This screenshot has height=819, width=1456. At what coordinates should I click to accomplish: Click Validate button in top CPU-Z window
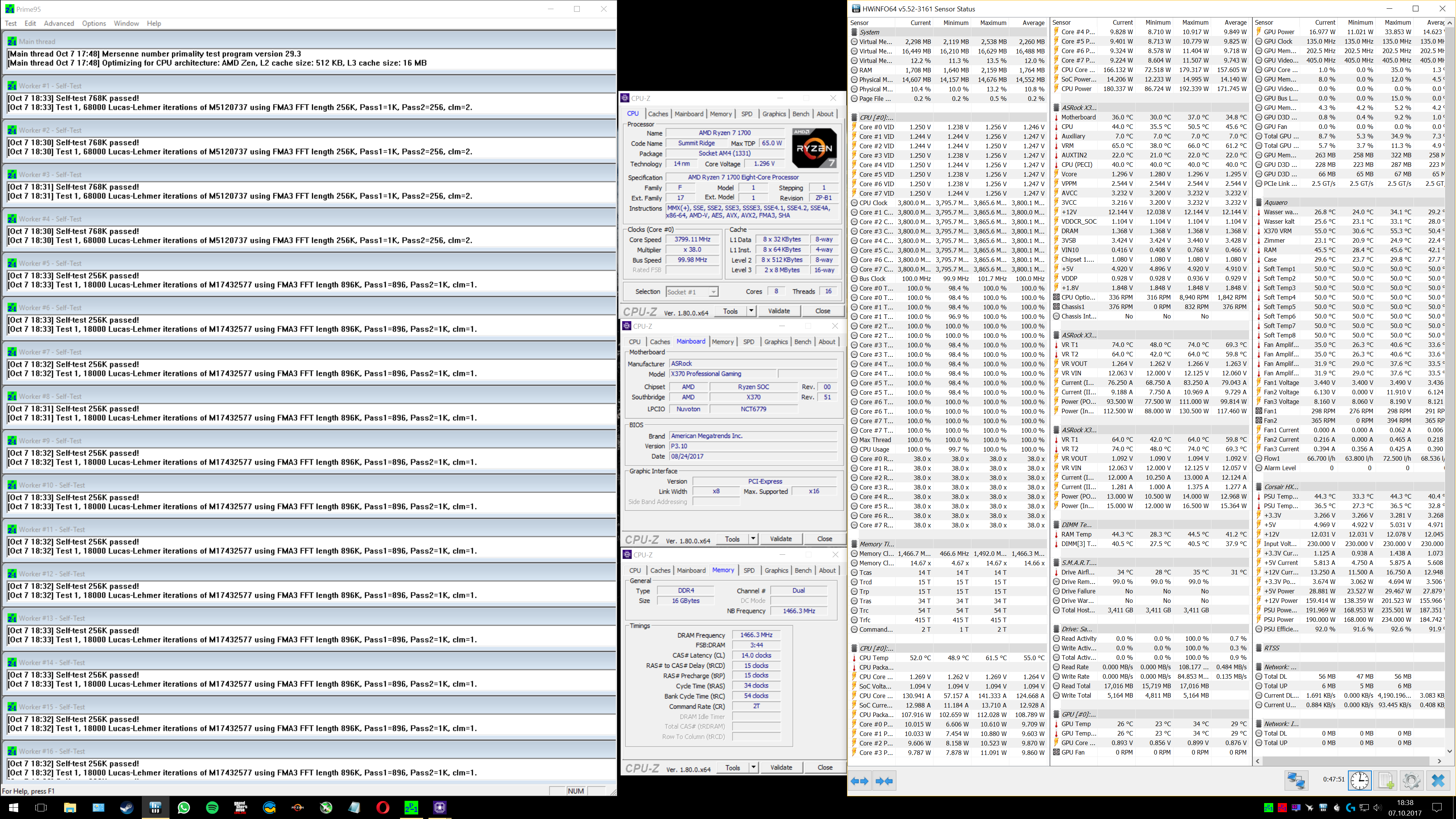779,311
